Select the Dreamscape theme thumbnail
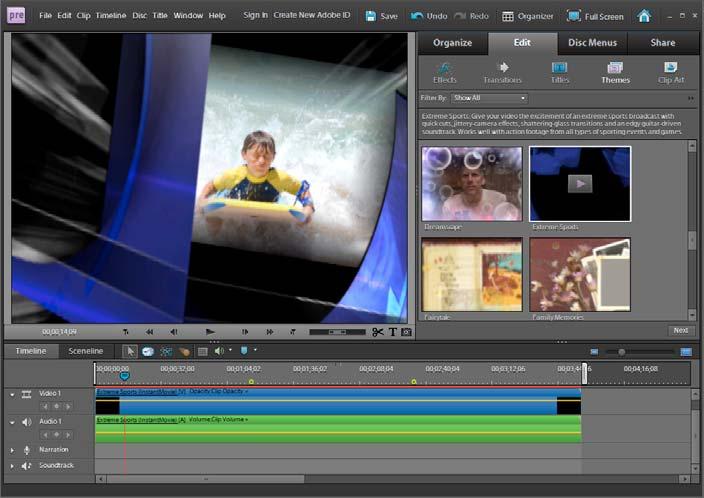Screen dimensions: 704x498 click(472, 184)
